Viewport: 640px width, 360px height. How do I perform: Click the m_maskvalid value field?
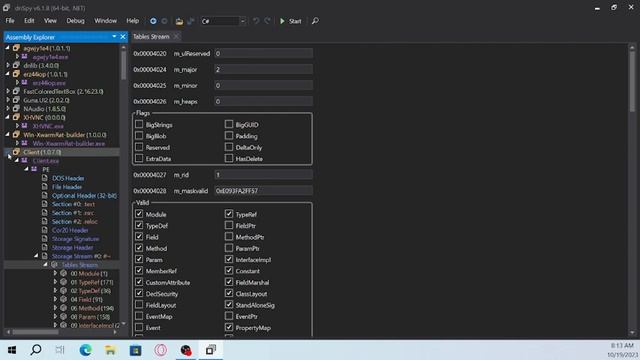coord(264,191)
